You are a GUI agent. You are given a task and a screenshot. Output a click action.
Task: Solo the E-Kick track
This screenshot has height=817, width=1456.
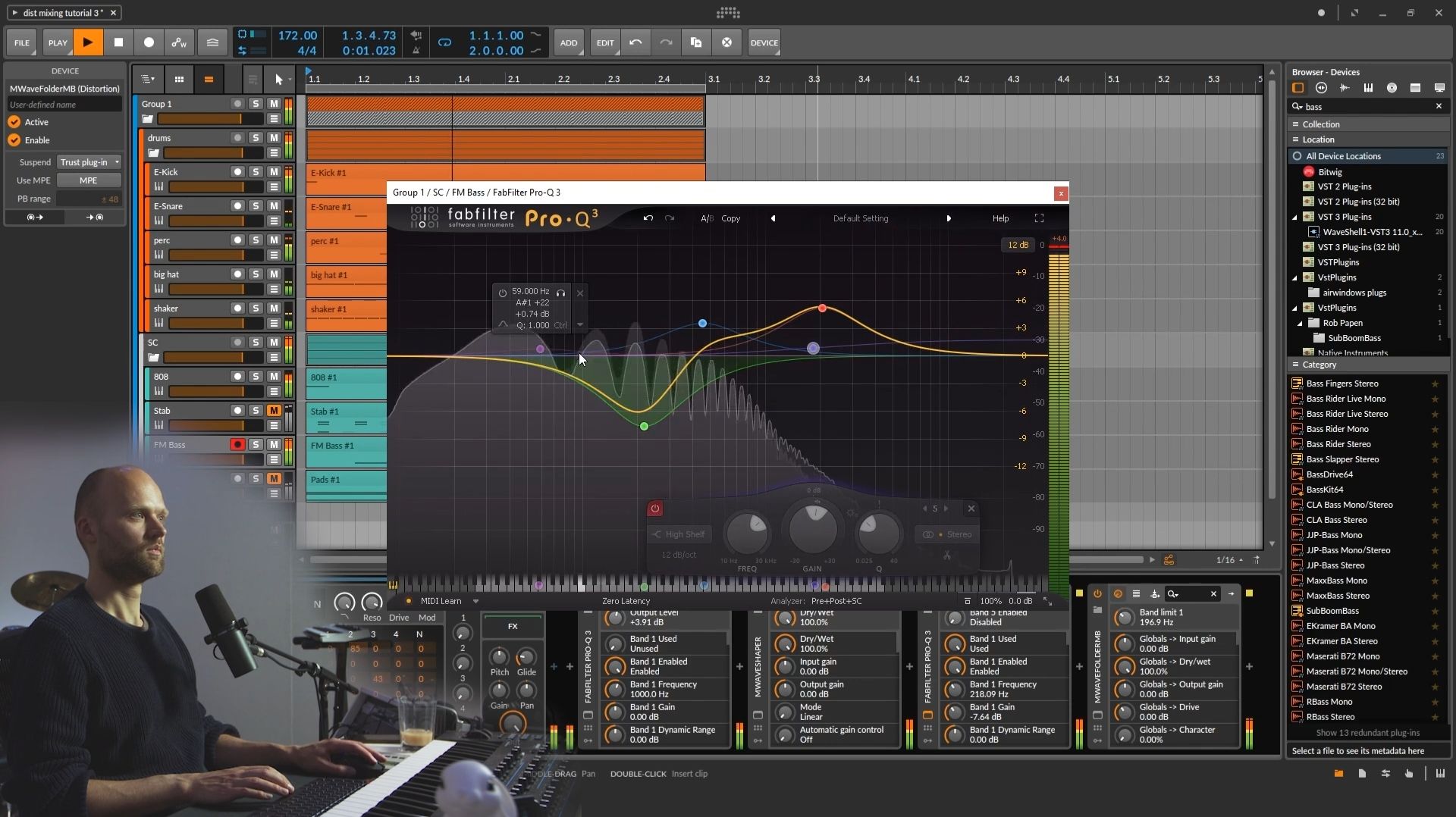point(256,172)
